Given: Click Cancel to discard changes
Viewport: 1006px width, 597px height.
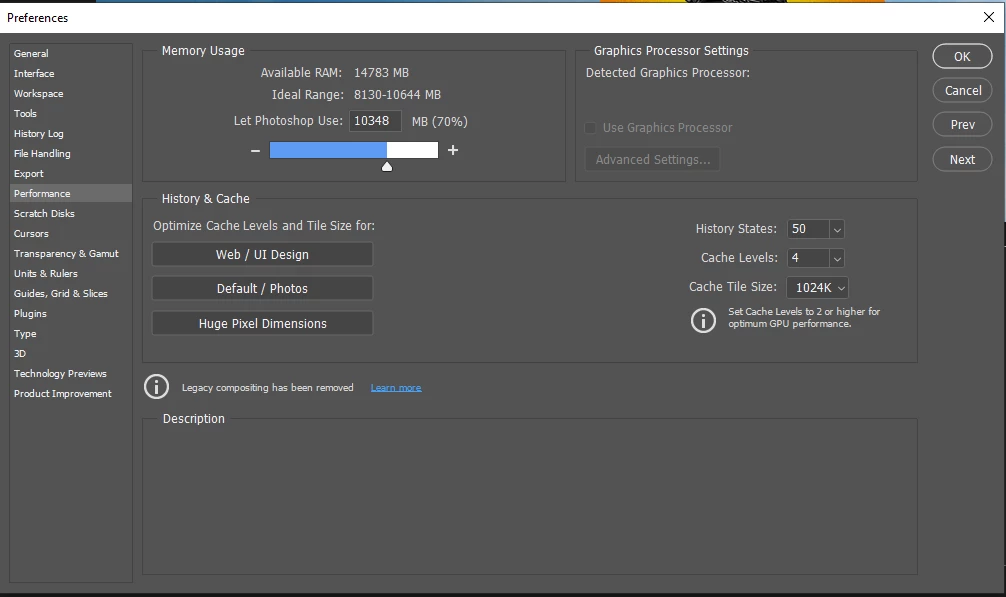Looking at the screenshot, I should [x=962, y=90].
